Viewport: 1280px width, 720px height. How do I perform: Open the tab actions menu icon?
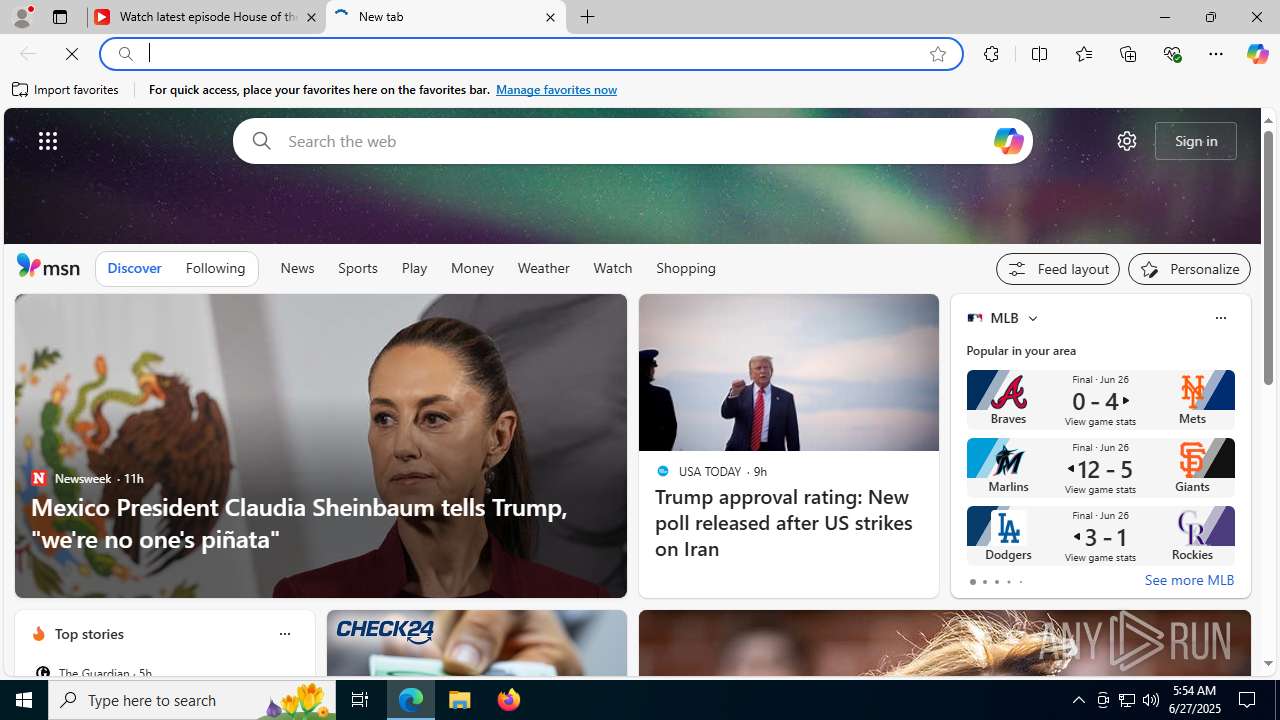60,17
